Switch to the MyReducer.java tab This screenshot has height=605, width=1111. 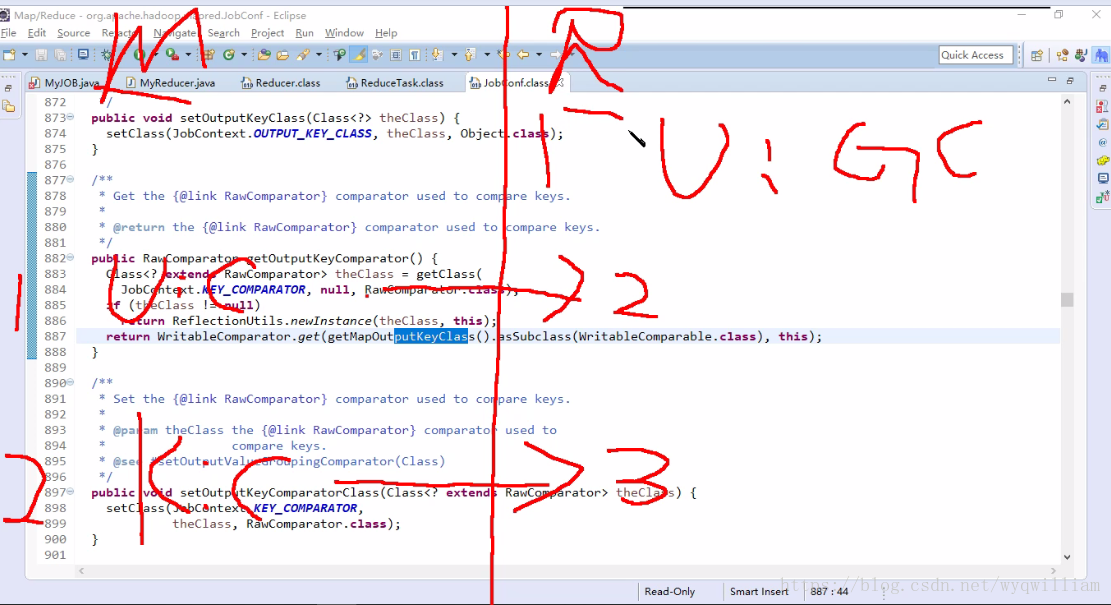[x=170, y=83]
